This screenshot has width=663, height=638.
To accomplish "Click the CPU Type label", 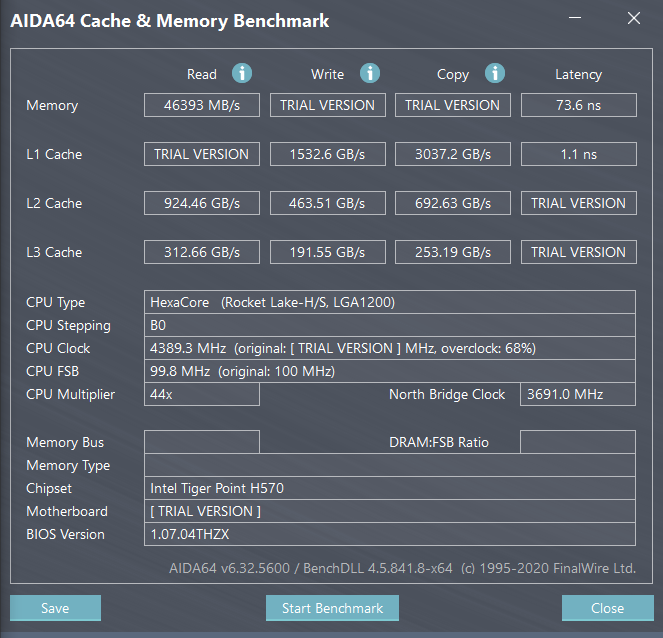I will (x=55, y=302).
